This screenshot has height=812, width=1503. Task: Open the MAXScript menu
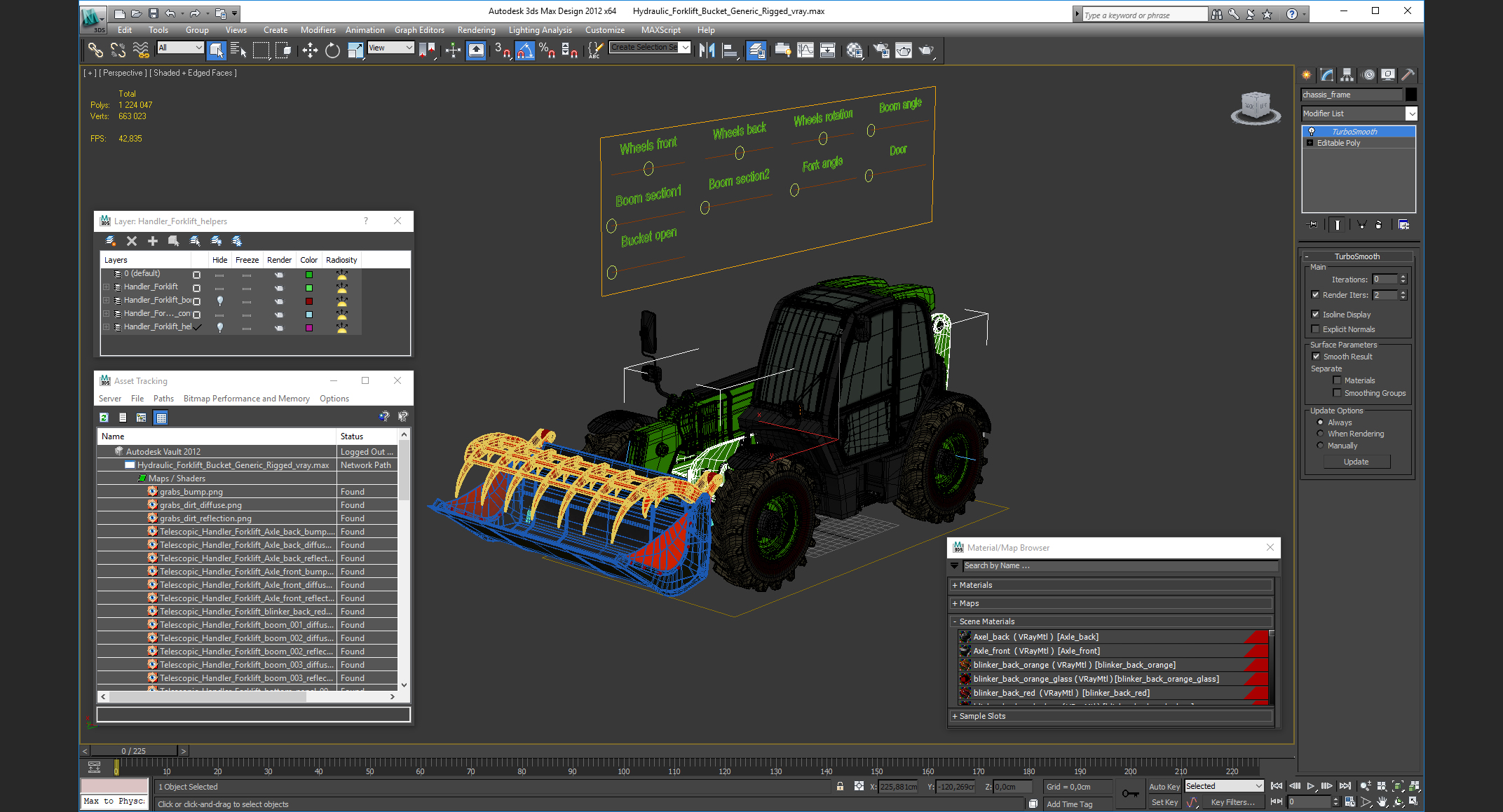(x=660, y=30)
